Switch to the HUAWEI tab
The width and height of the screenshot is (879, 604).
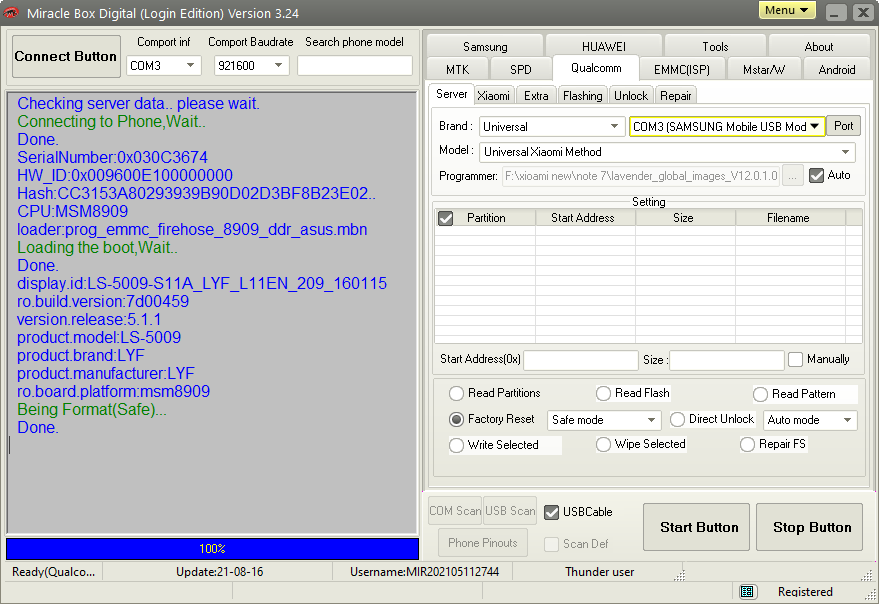coord(604,47)
